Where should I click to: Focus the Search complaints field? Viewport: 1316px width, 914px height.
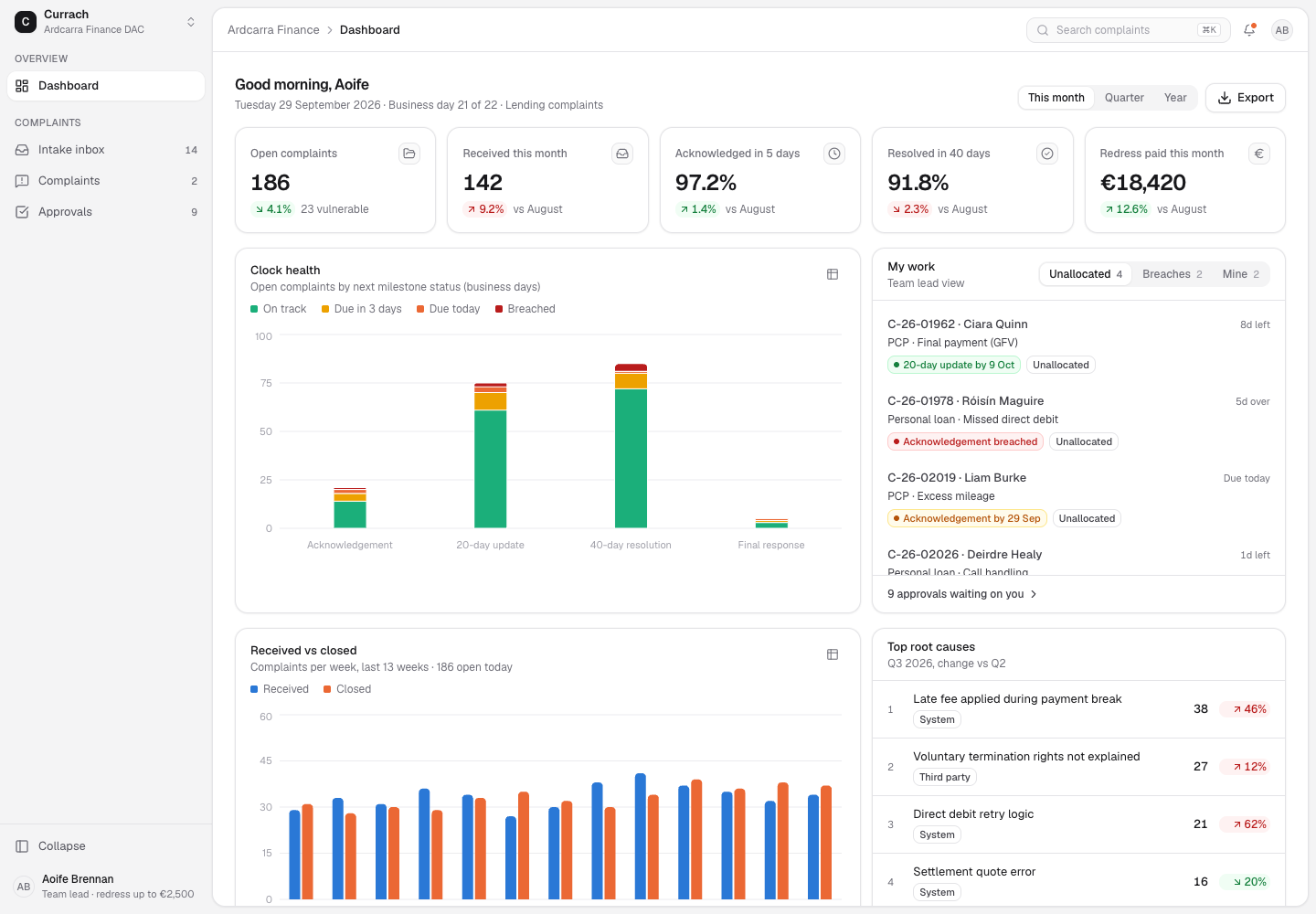1129,30
